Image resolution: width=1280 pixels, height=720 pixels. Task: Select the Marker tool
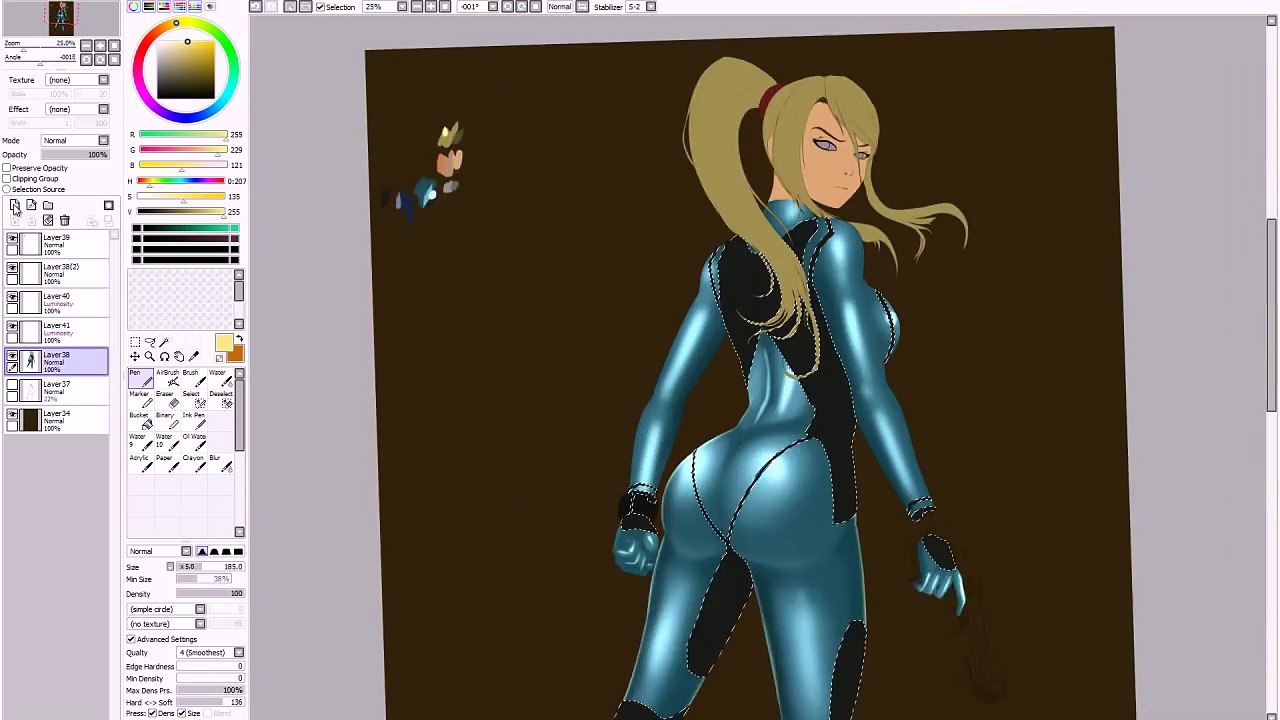coord(140,399)
